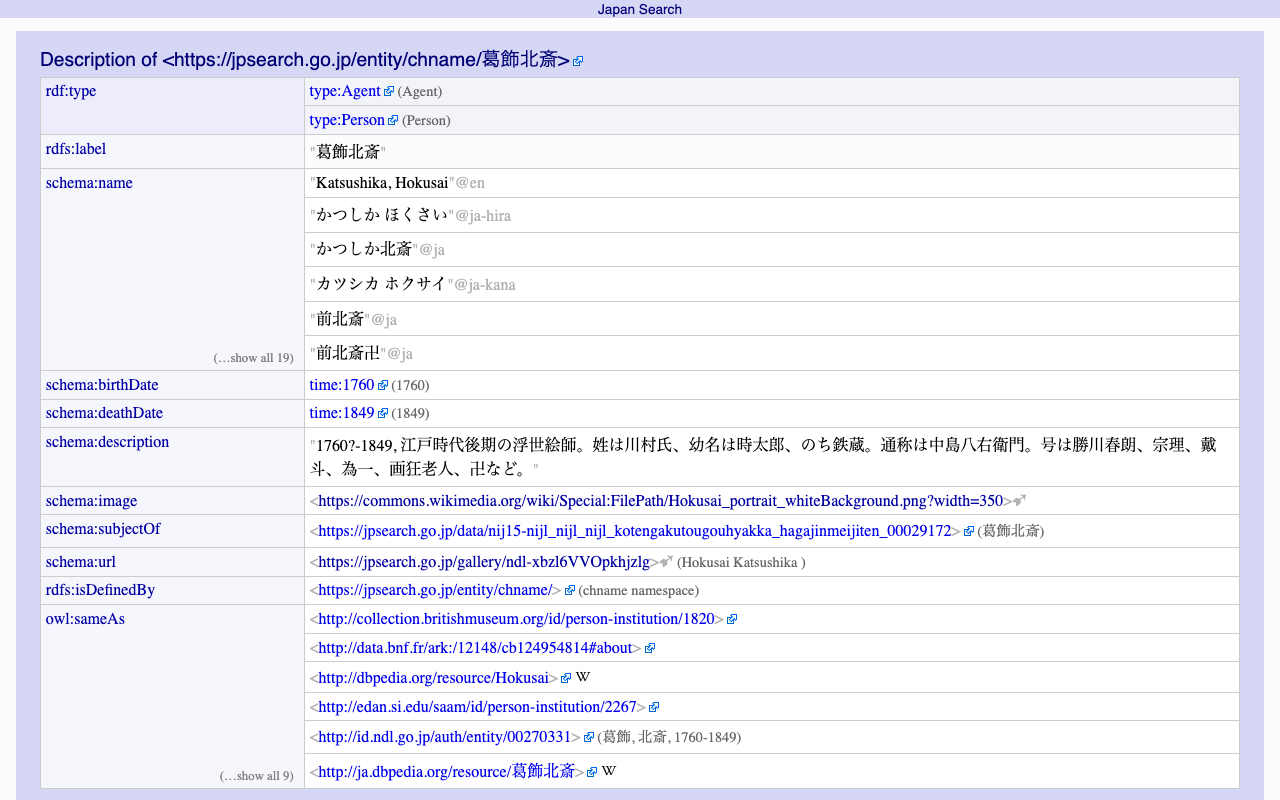
Task: Click the external link icon next to time:1849
Action: tap(381, 412)
